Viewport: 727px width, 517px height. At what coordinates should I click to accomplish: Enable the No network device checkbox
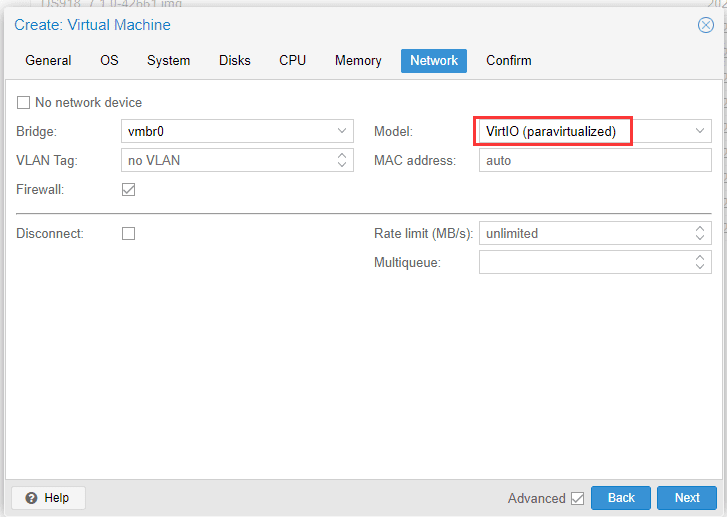pyautogui.click(x=23, y=102)
